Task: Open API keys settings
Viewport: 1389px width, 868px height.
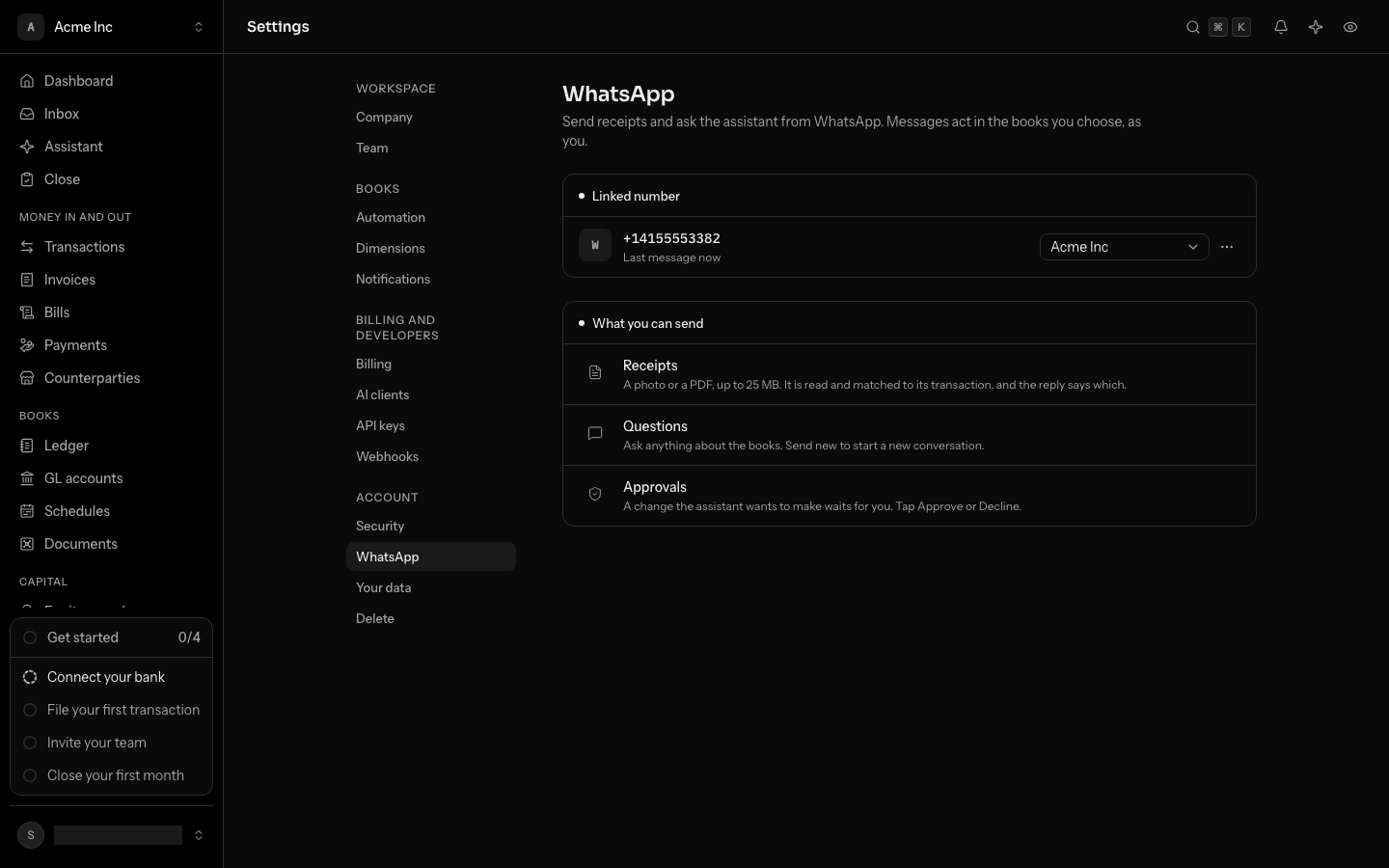Action: (x=430, y=425)
